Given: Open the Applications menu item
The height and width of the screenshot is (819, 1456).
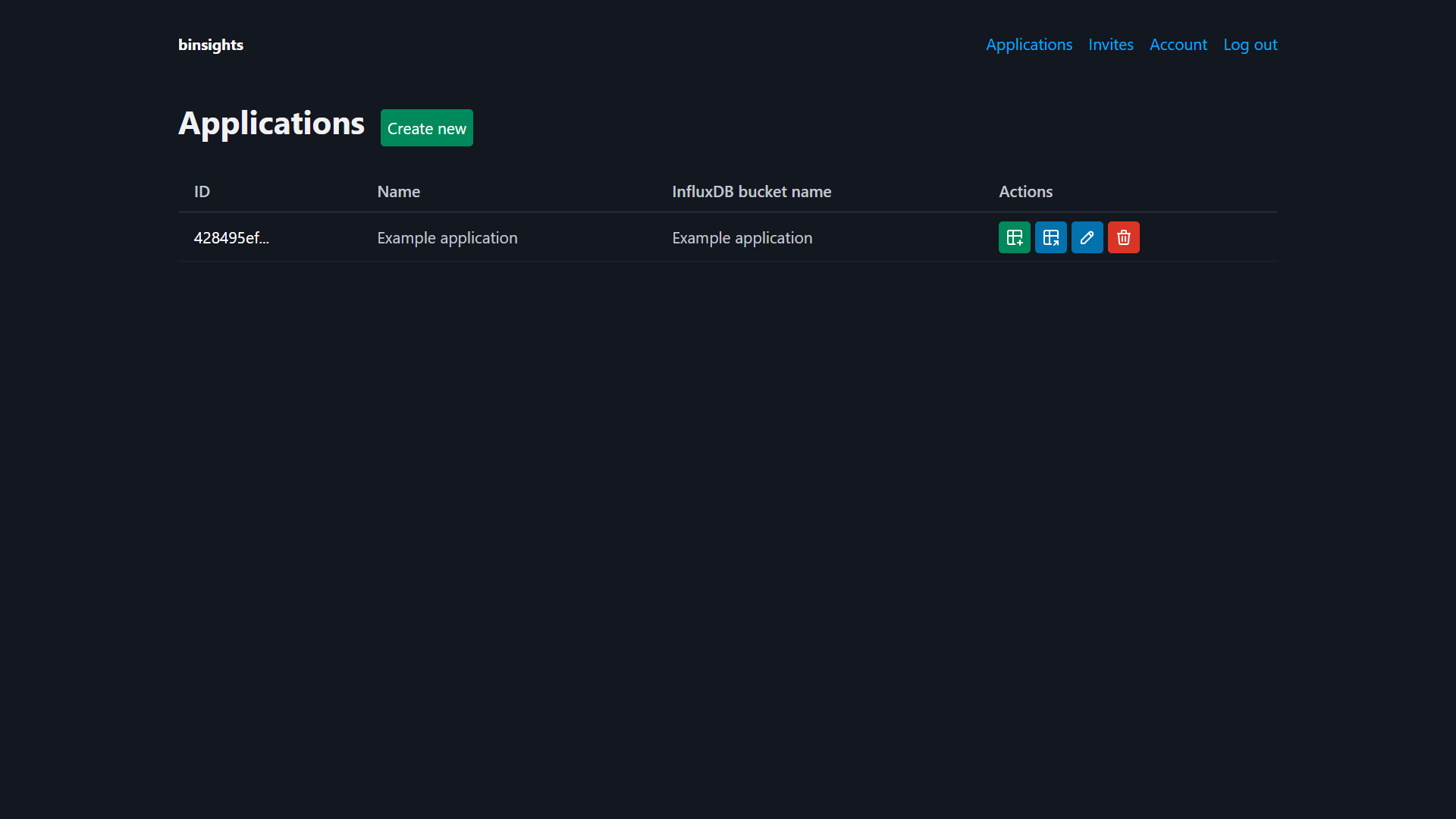Looking at the screenshot, I should pyautogui.click(x=1028, y=45).
